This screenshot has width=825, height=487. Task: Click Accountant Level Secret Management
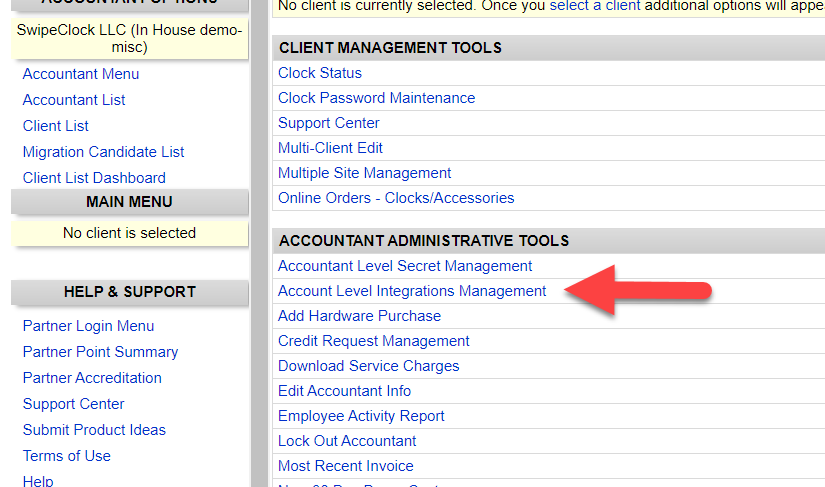click(405, 266)
